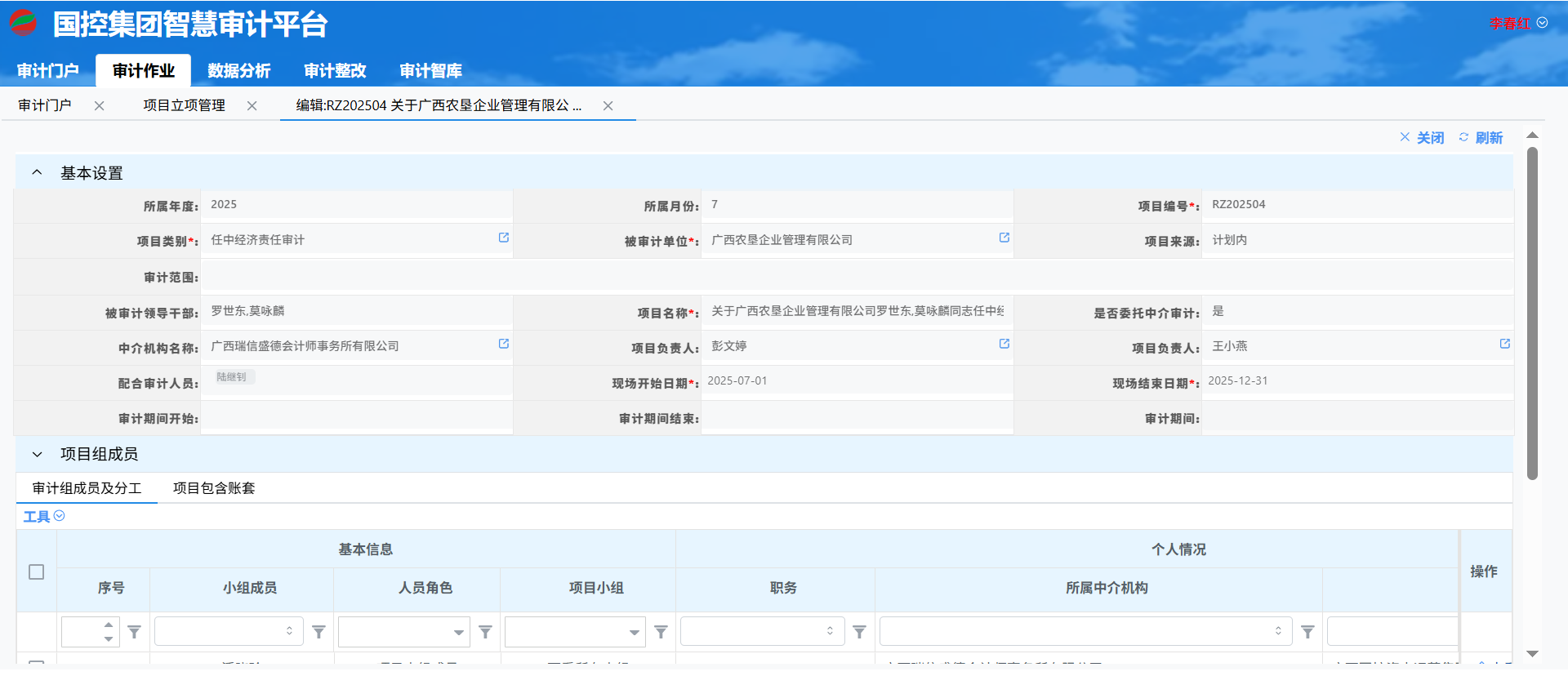Collapse the 基本设置 section

tap(37, 172)
